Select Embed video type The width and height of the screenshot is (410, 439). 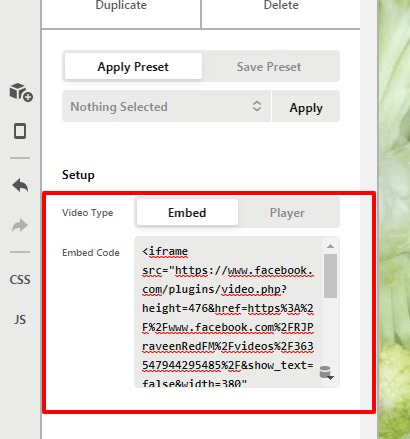(187, 212)
